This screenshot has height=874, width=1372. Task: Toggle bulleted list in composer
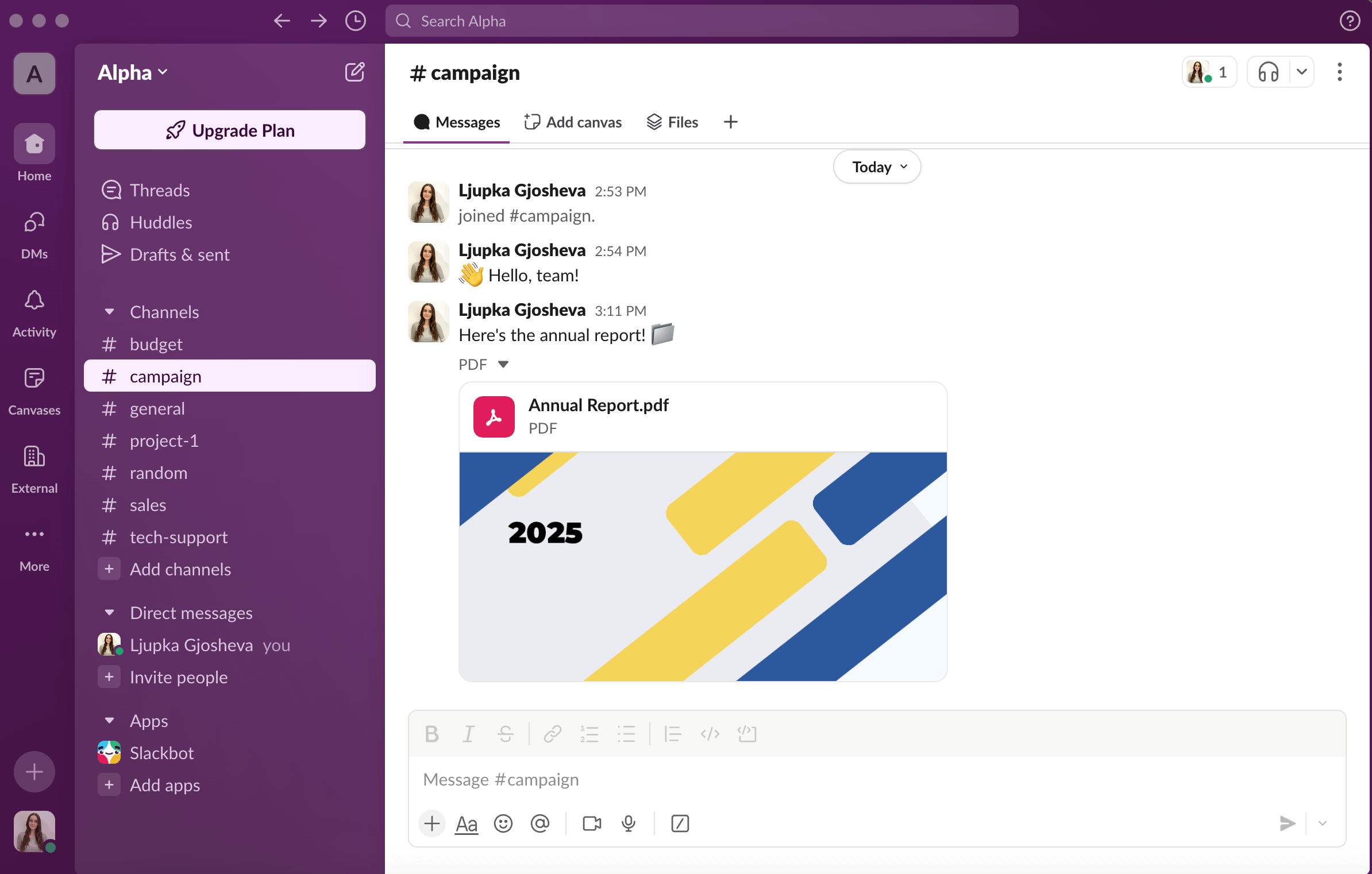tap(626, 734)
